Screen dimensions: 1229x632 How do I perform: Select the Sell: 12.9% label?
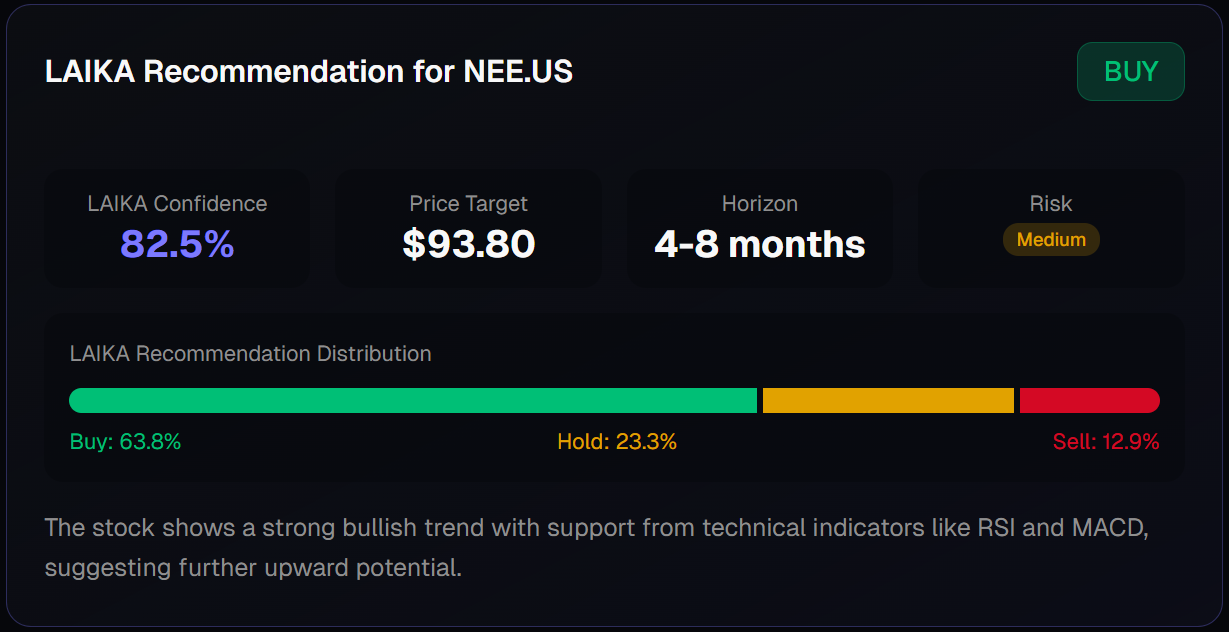click(1106, 442)
